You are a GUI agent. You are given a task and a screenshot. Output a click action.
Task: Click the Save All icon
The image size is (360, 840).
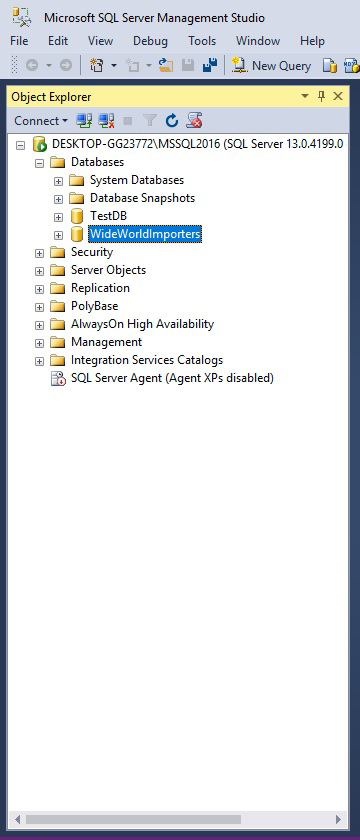(210, 65)
